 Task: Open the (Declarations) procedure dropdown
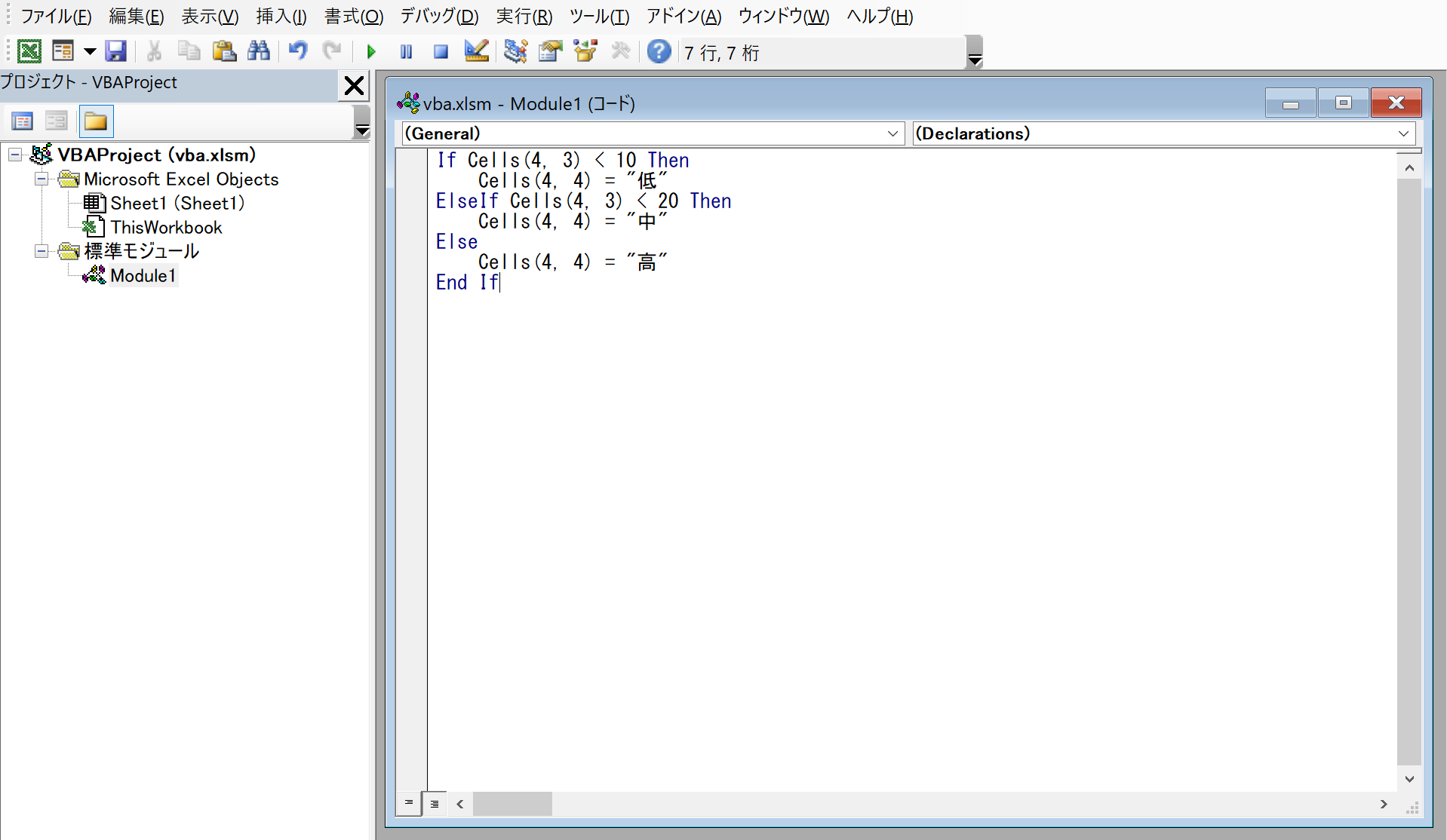[x=1402, y=133]
